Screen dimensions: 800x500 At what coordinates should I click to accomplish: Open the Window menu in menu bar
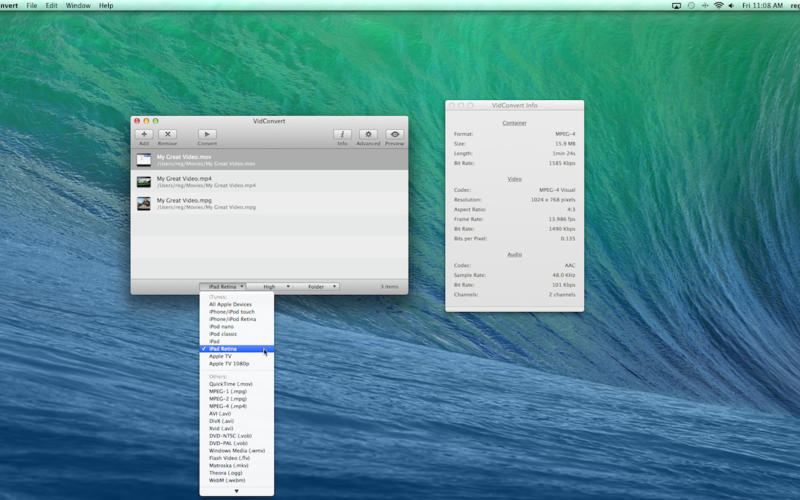point(77,6)
